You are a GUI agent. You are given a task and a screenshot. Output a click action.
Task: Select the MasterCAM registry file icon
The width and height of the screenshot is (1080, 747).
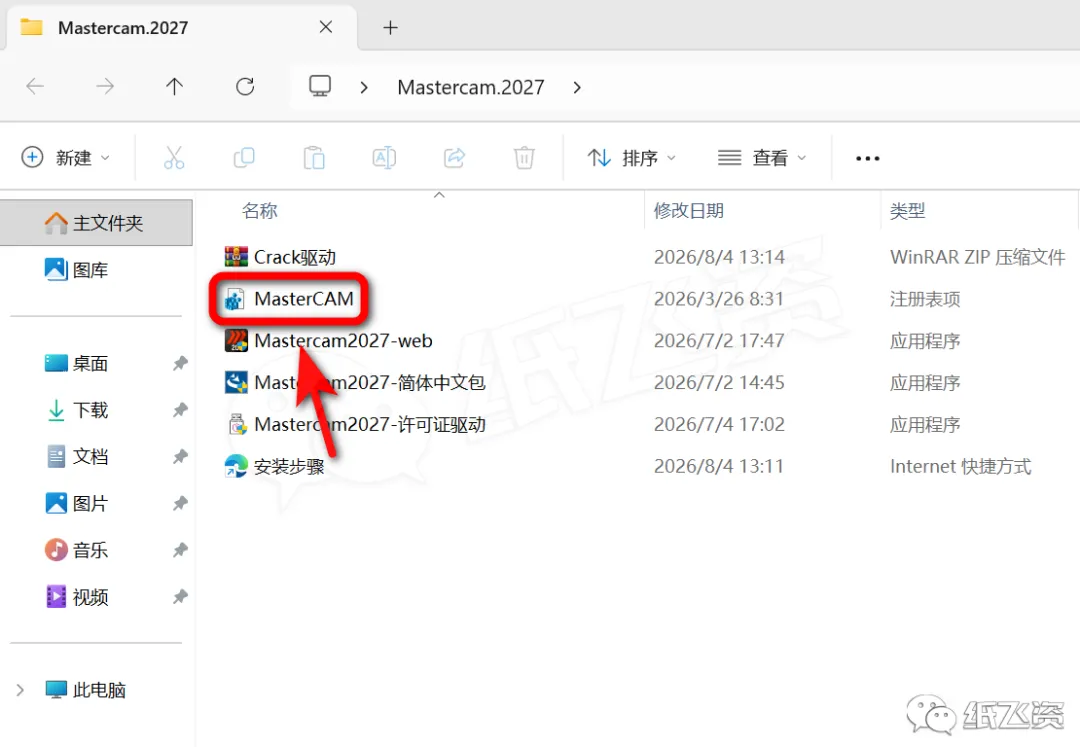coord(235,299)
